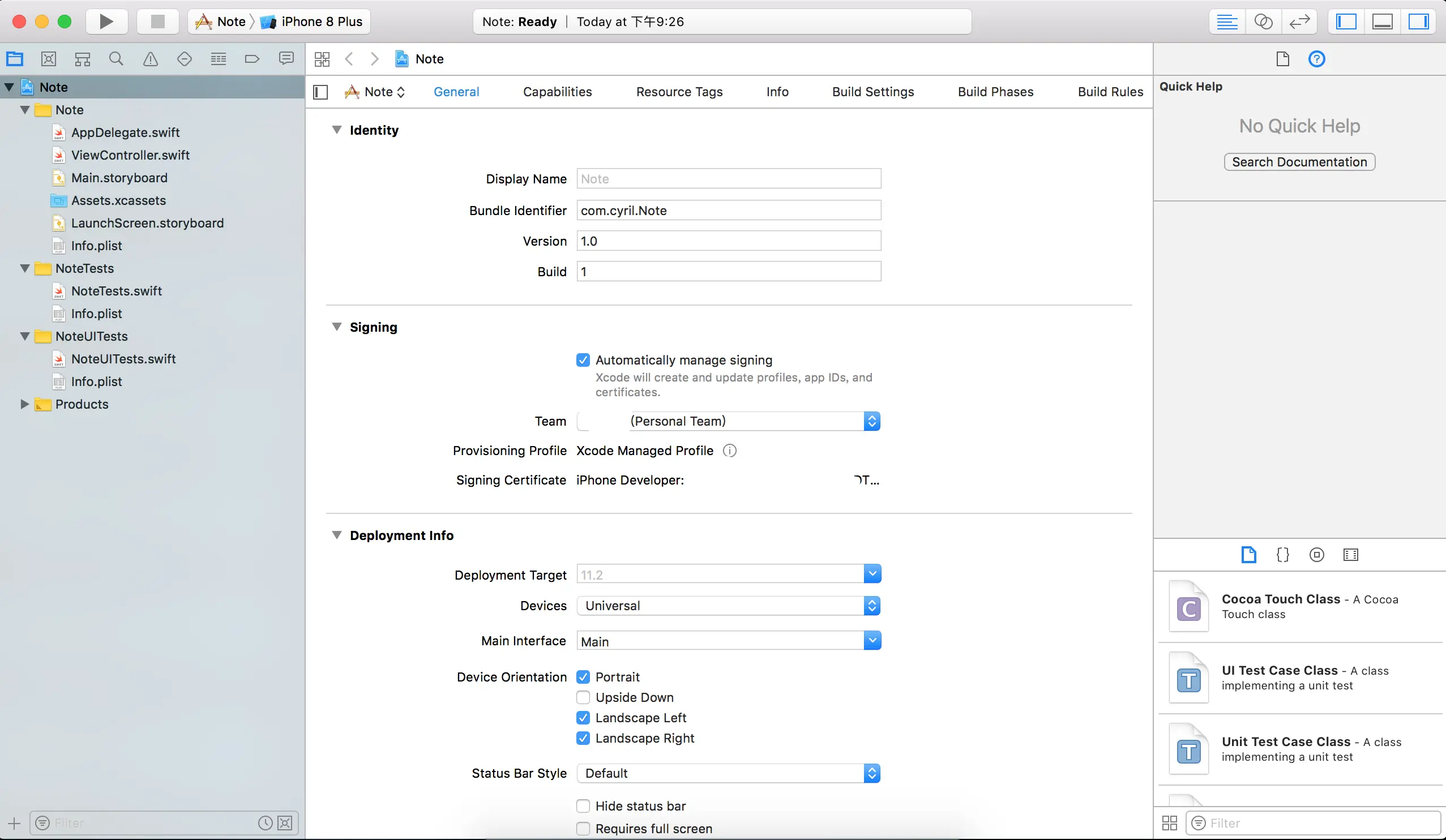1446x840 pixels.
Task: Click the Run (play) button
Action: click(106, 22)
